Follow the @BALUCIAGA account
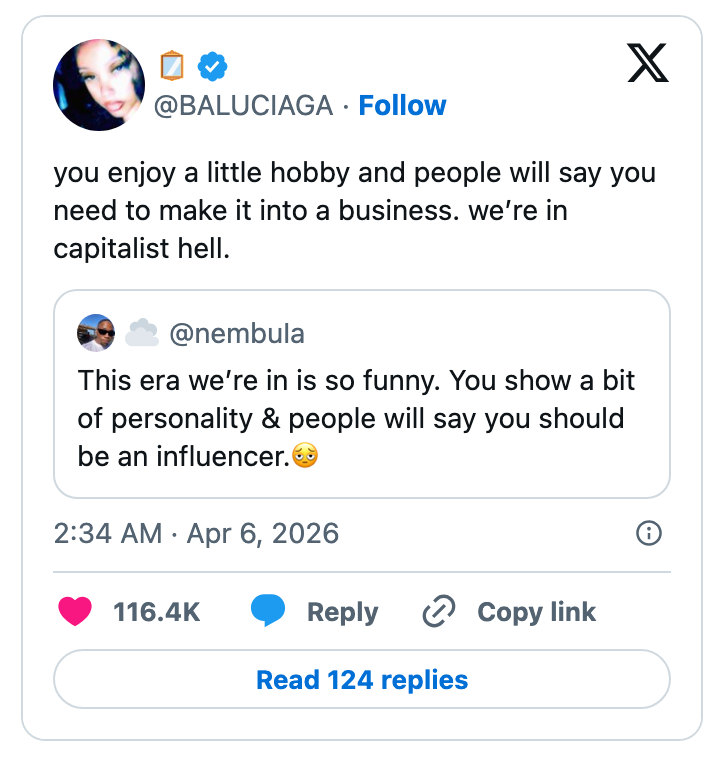 tap(402, 105)
